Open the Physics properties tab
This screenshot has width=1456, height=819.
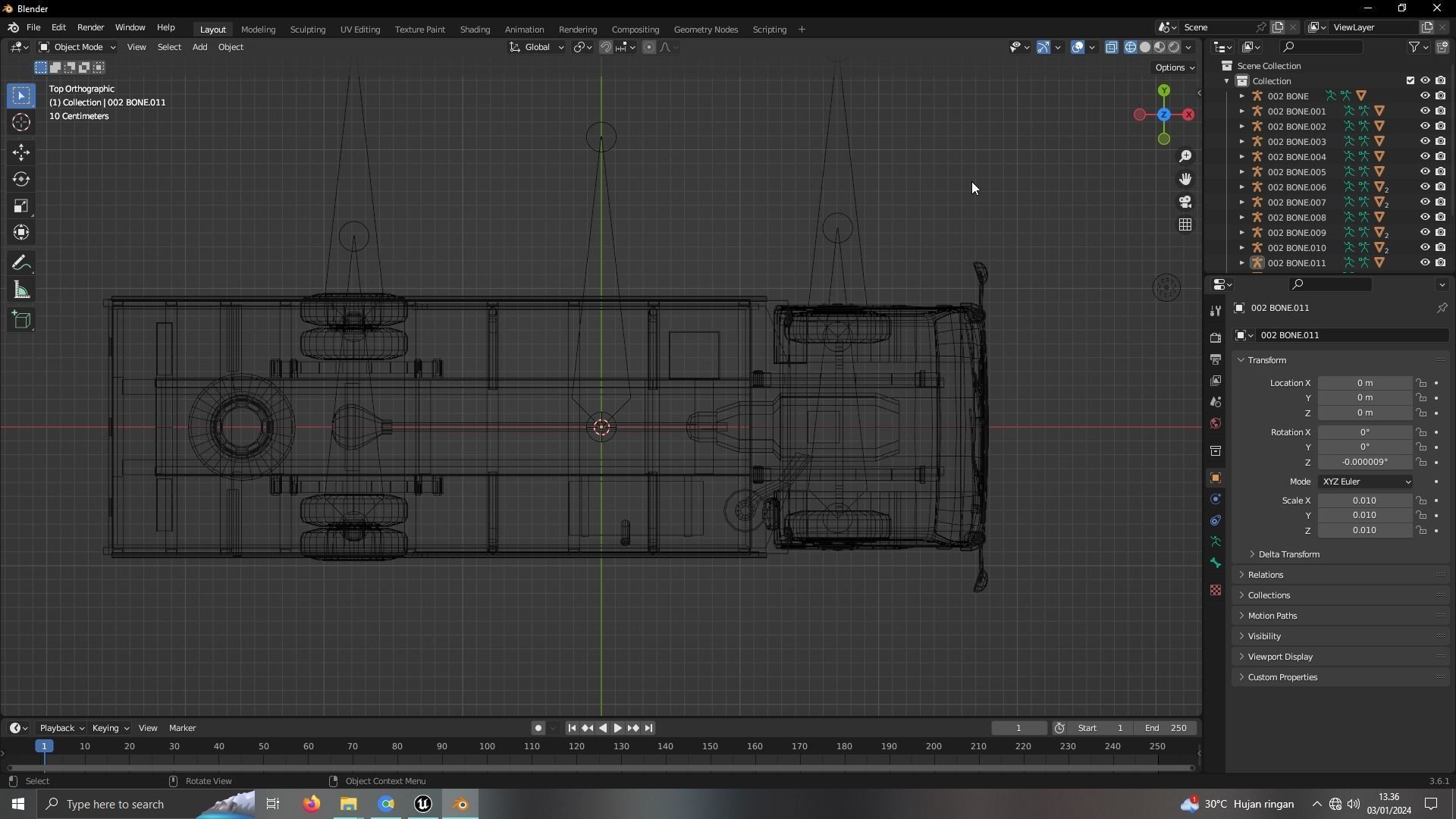[x=1216, y=499]
